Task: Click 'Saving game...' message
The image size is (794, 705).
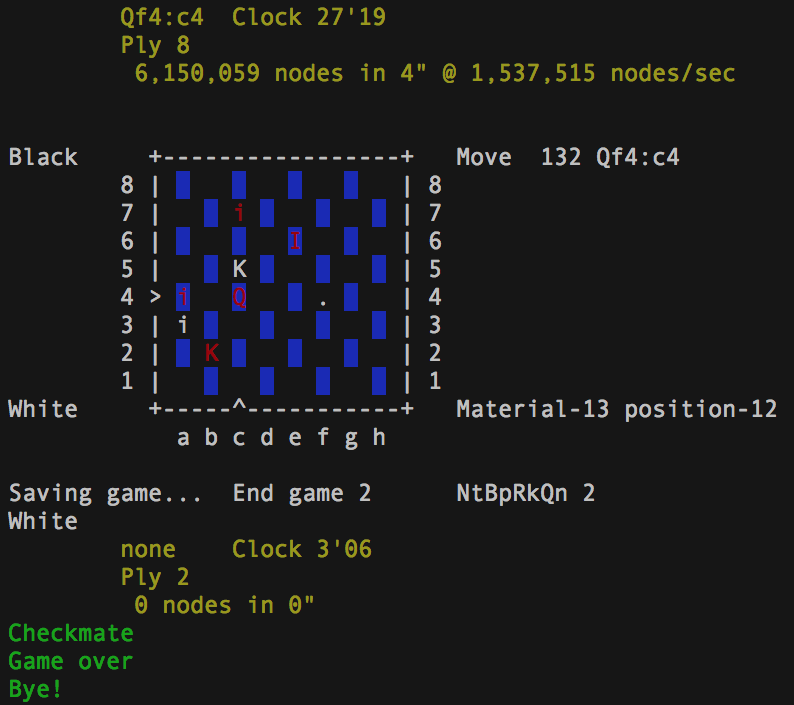Action: pos(105,493)
